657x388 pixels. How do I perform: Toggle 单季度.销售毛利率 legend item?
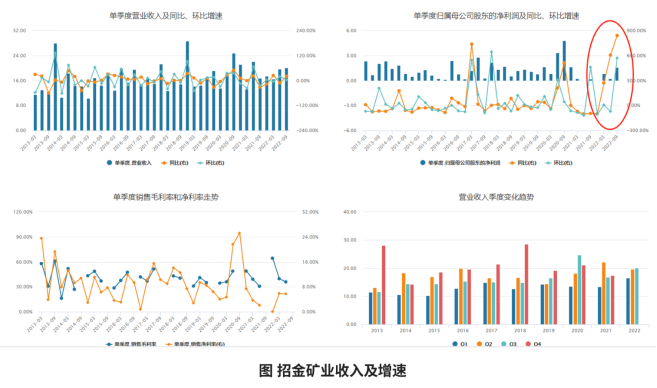tap(131, 344)
